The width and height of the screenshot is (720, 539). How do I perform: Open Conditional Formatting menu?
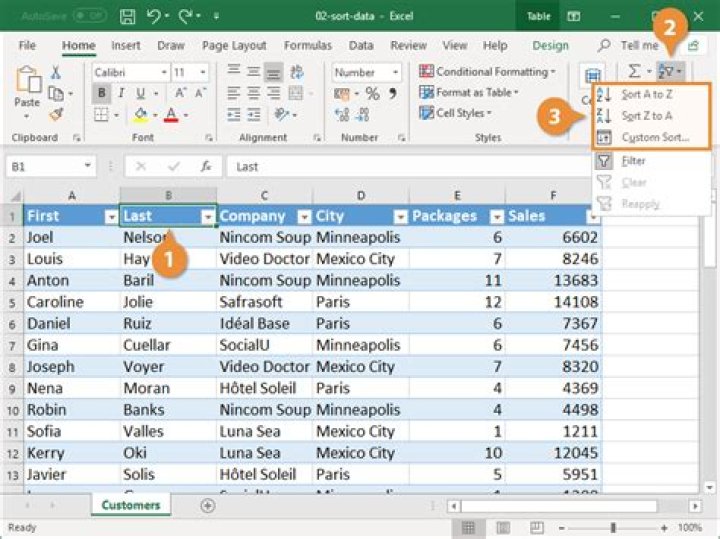click(x=487, y=72)
